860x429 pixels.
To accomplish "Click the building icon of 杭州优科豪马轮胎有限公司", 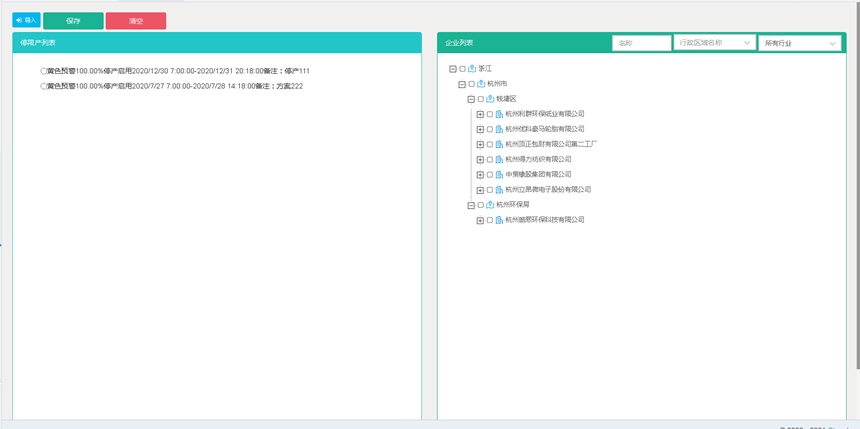I will click(x=499, y=129).
